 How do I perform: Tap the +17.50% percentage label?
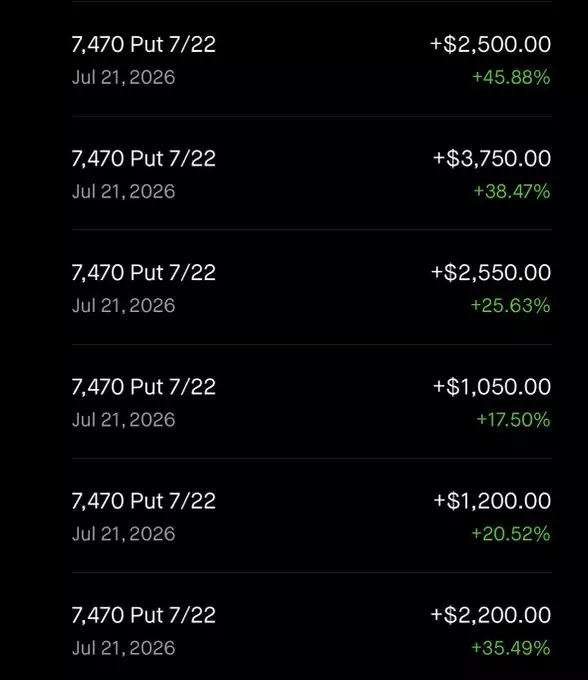tap(513, 419)
